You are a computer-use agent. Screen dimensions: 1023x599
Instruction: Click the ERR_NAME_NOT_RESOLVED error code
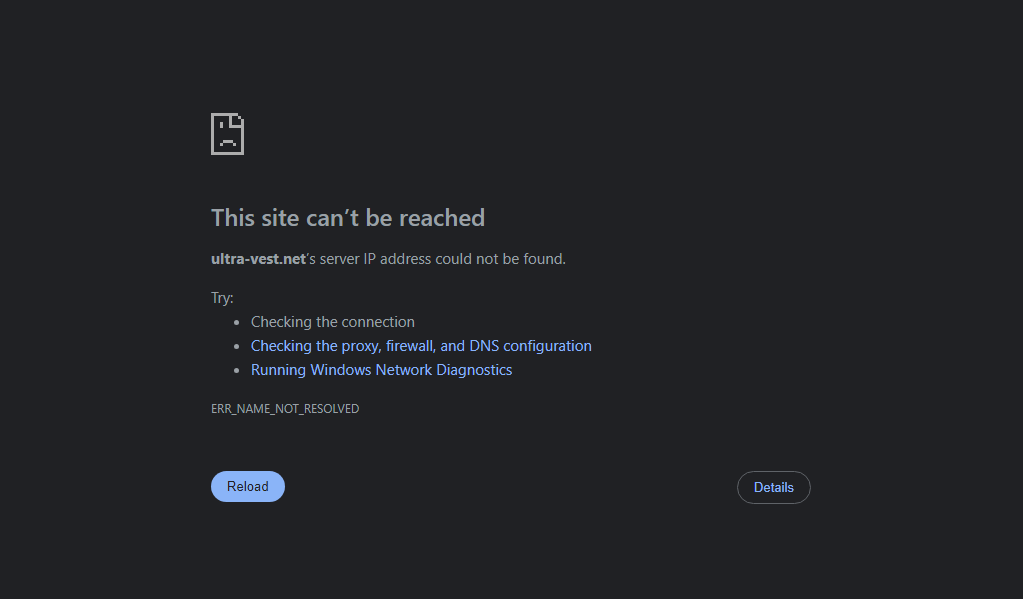(285, 408)
